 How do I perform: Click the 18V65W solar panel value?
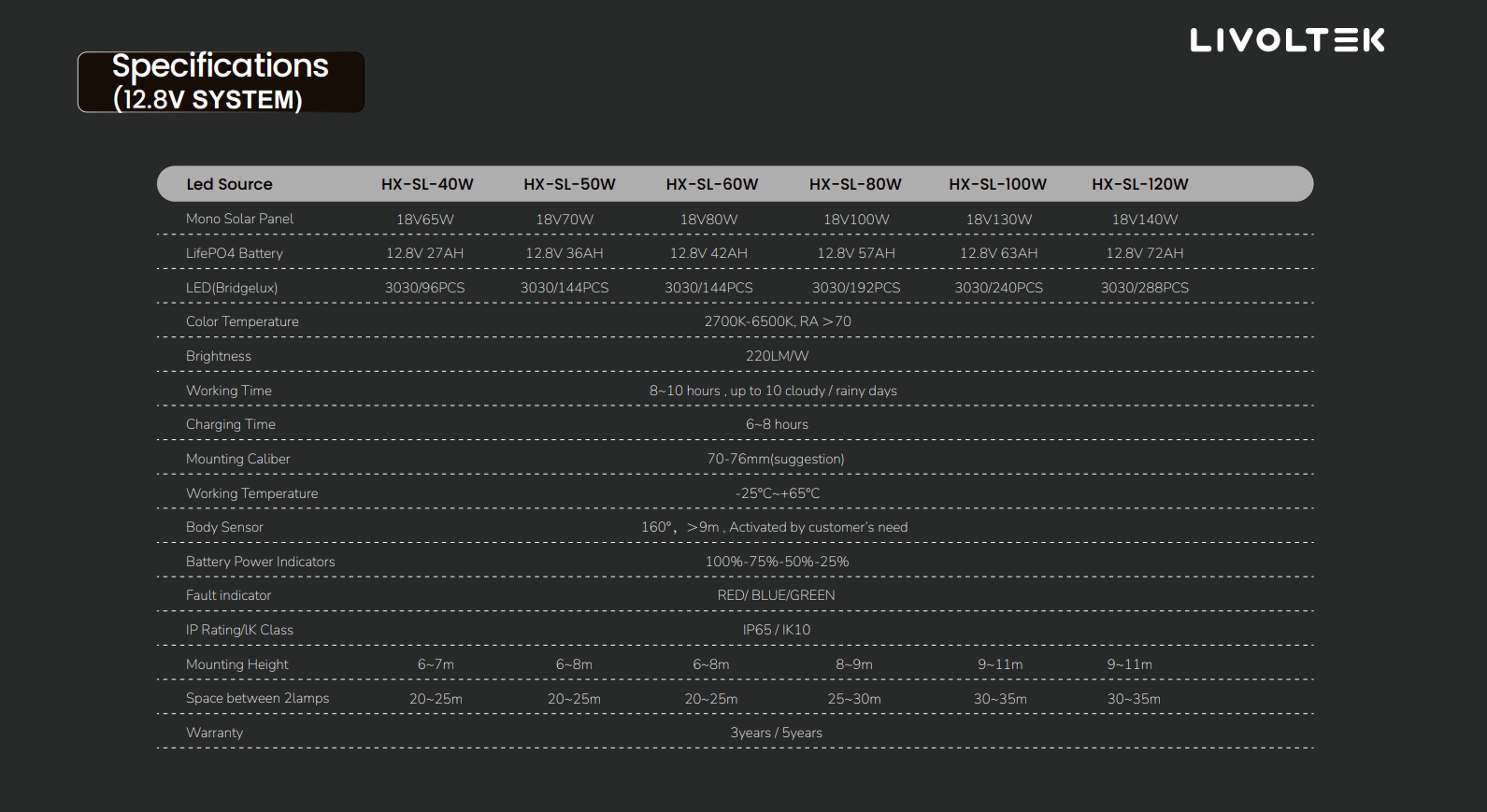point(425,220)
